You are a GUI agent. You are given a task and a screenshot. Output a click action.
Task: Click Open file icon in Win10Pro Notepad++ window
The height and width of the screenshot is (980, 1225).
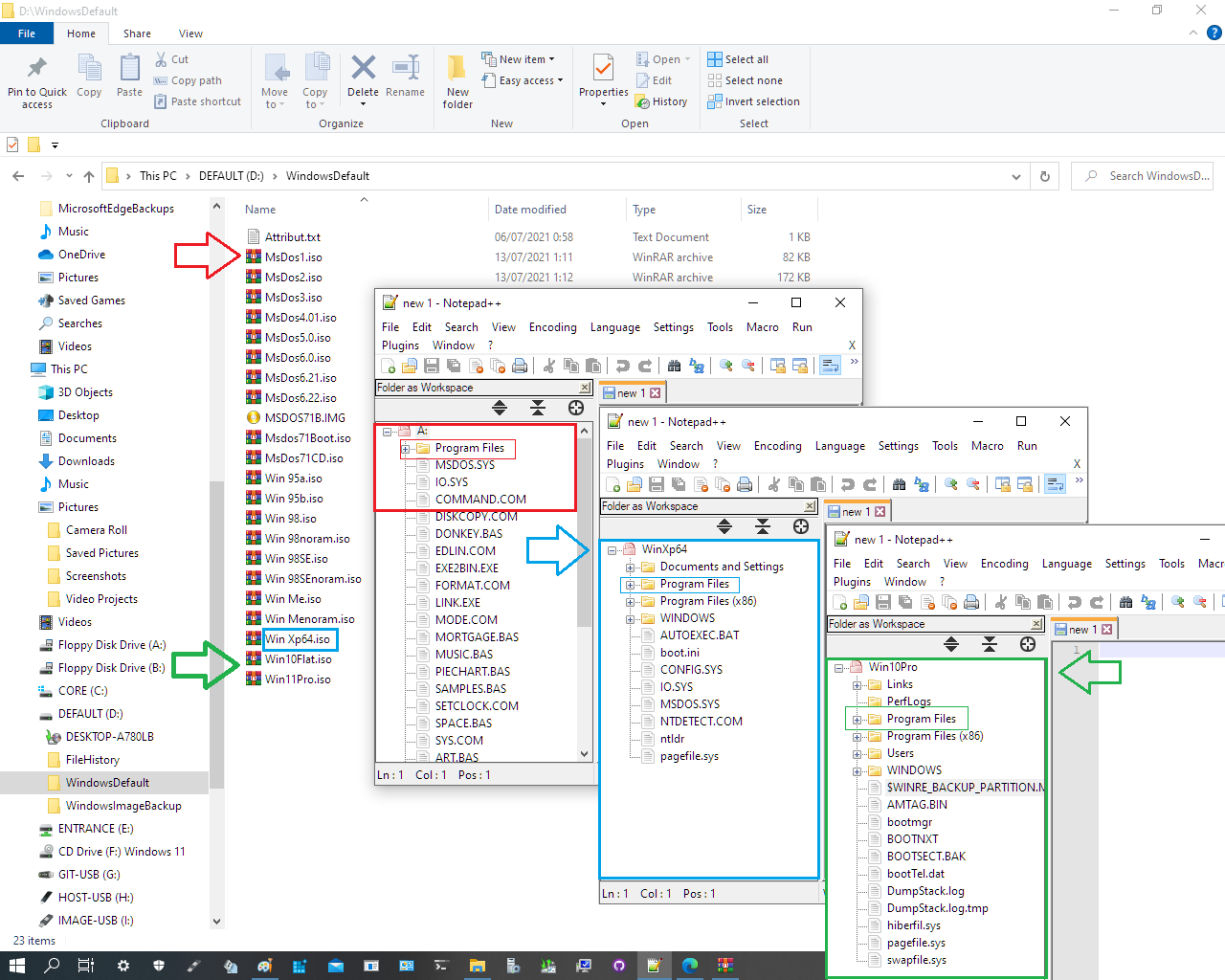coord(861,602)
